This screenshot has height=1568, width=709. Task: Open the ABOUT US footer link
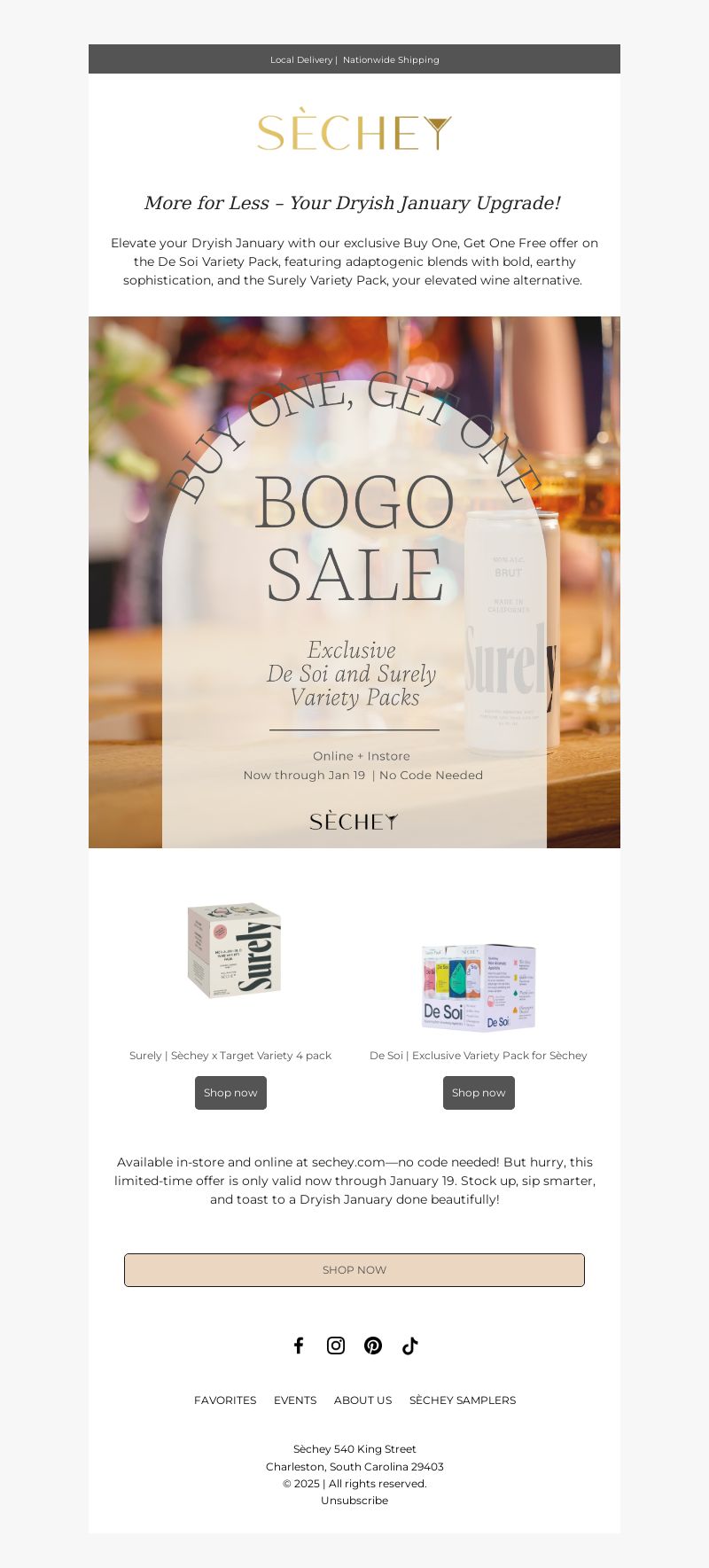point(362,1400)
